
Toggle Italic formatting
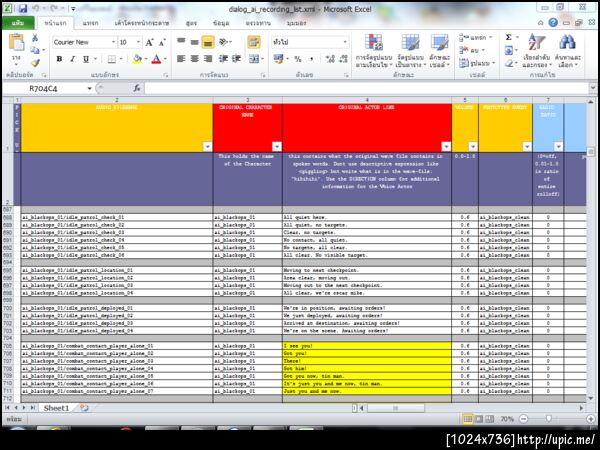[72, 59]
